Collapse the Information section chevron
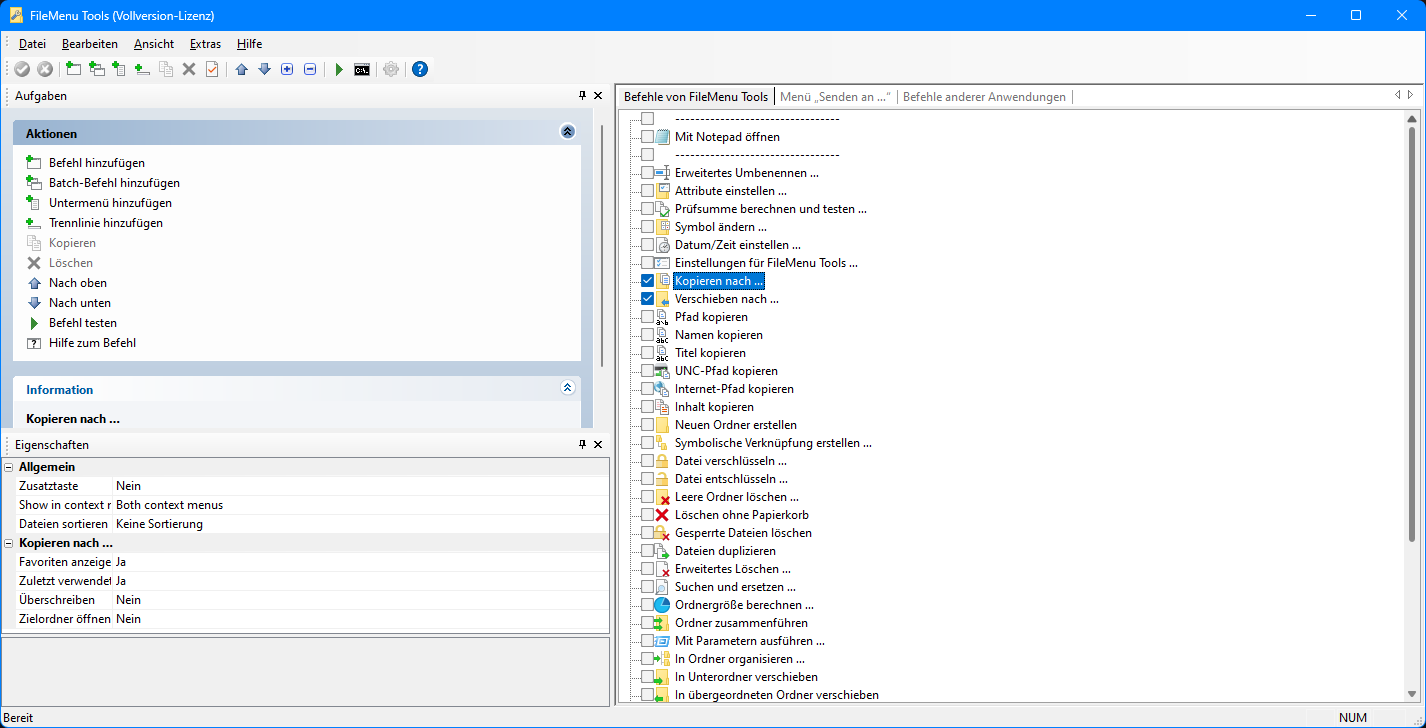 tap(567, 389)
